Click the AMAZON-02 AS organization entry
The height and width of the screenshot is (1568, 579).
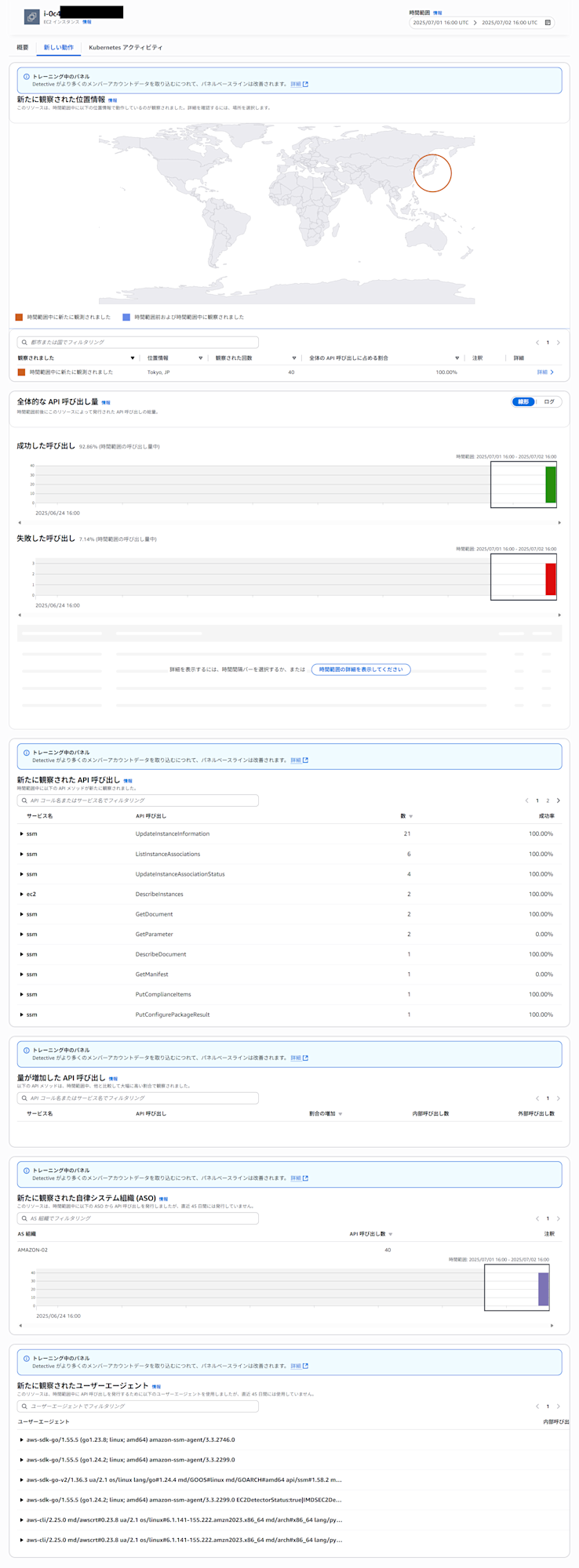click(x=33, y=1250)
